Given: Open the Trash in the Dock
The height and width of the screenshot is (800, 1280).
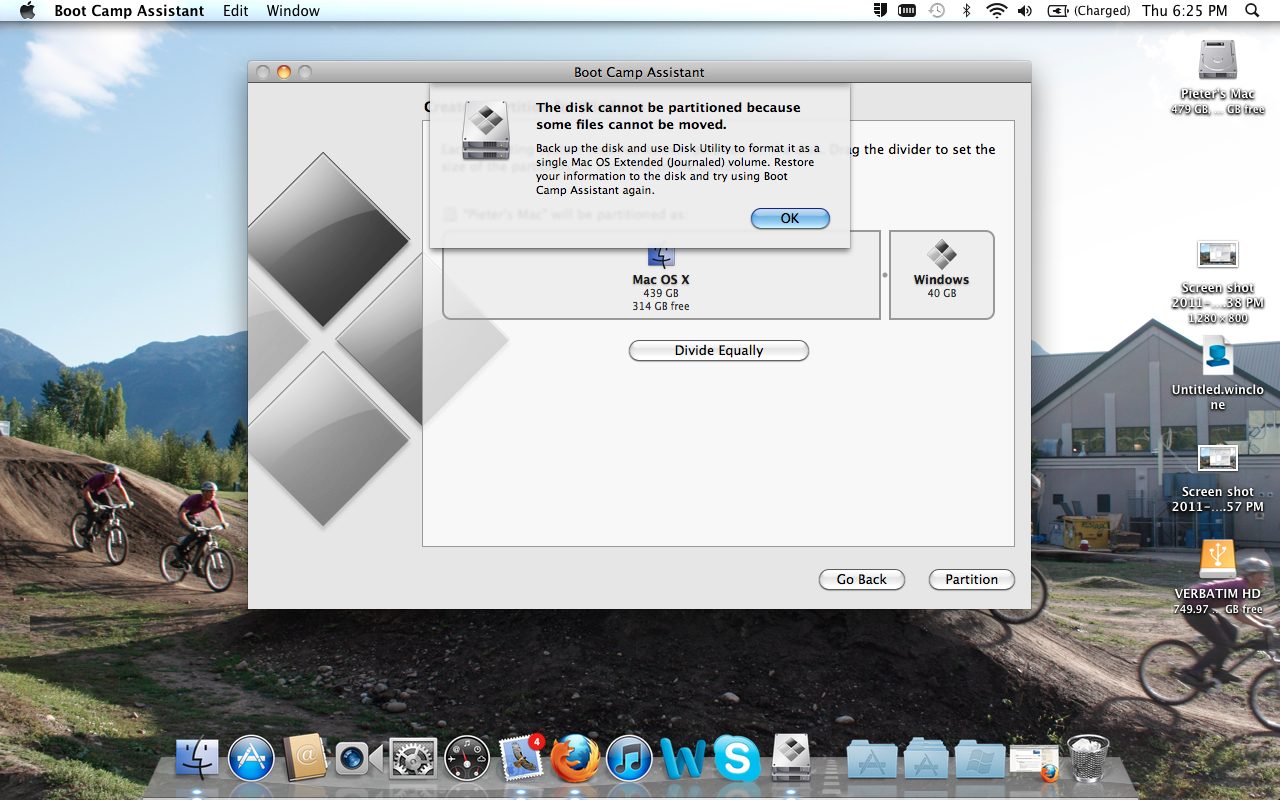Looking at the screenshot, I should point(1088,758).
